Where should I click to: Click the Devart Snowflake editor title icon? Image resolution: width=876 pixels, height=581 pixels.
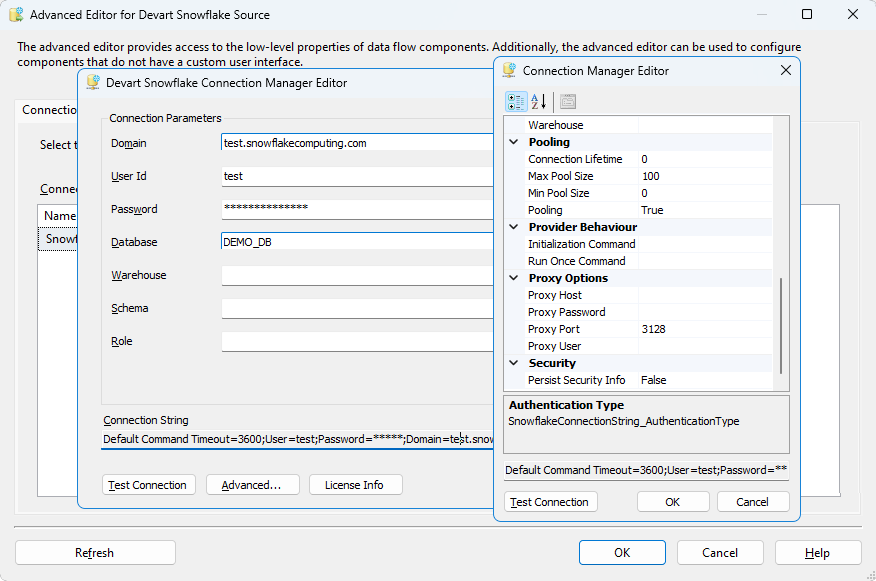pyautogui.click(x=93, y=83)
